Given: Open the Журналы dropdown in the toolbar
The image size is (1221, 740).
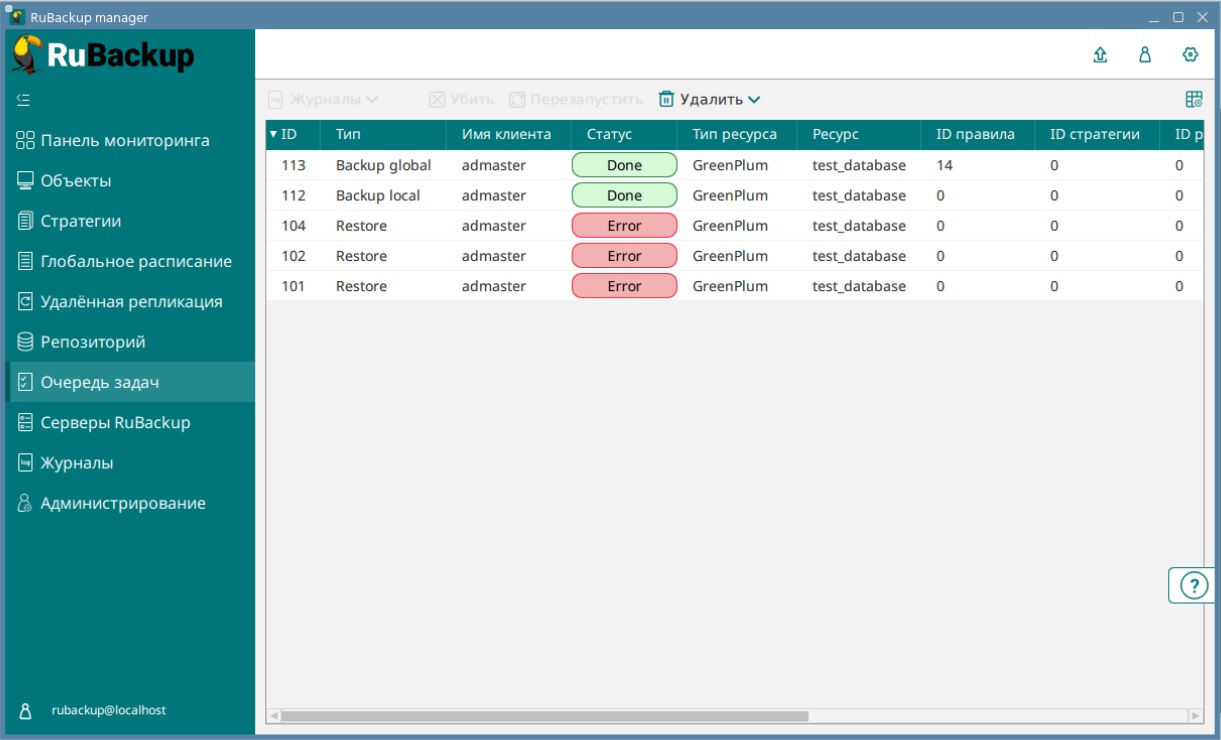Looking at the screenshot, I should [x=323, y=99].
